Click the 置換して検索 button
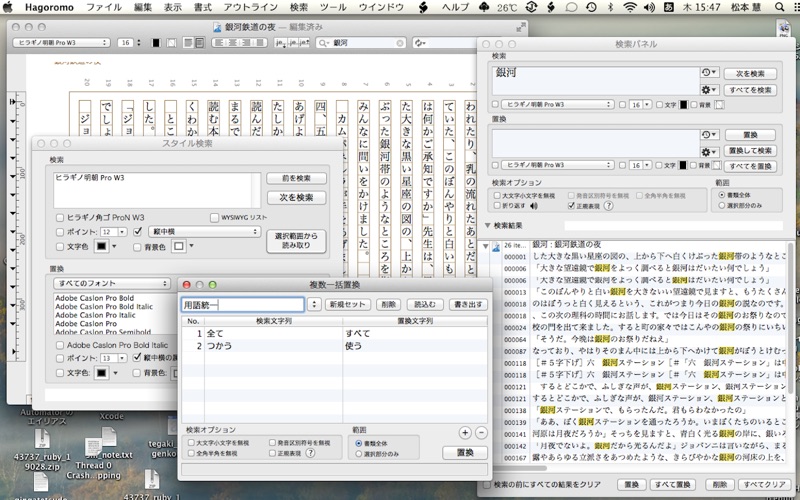The image size is (800, 500). [750, 151]
